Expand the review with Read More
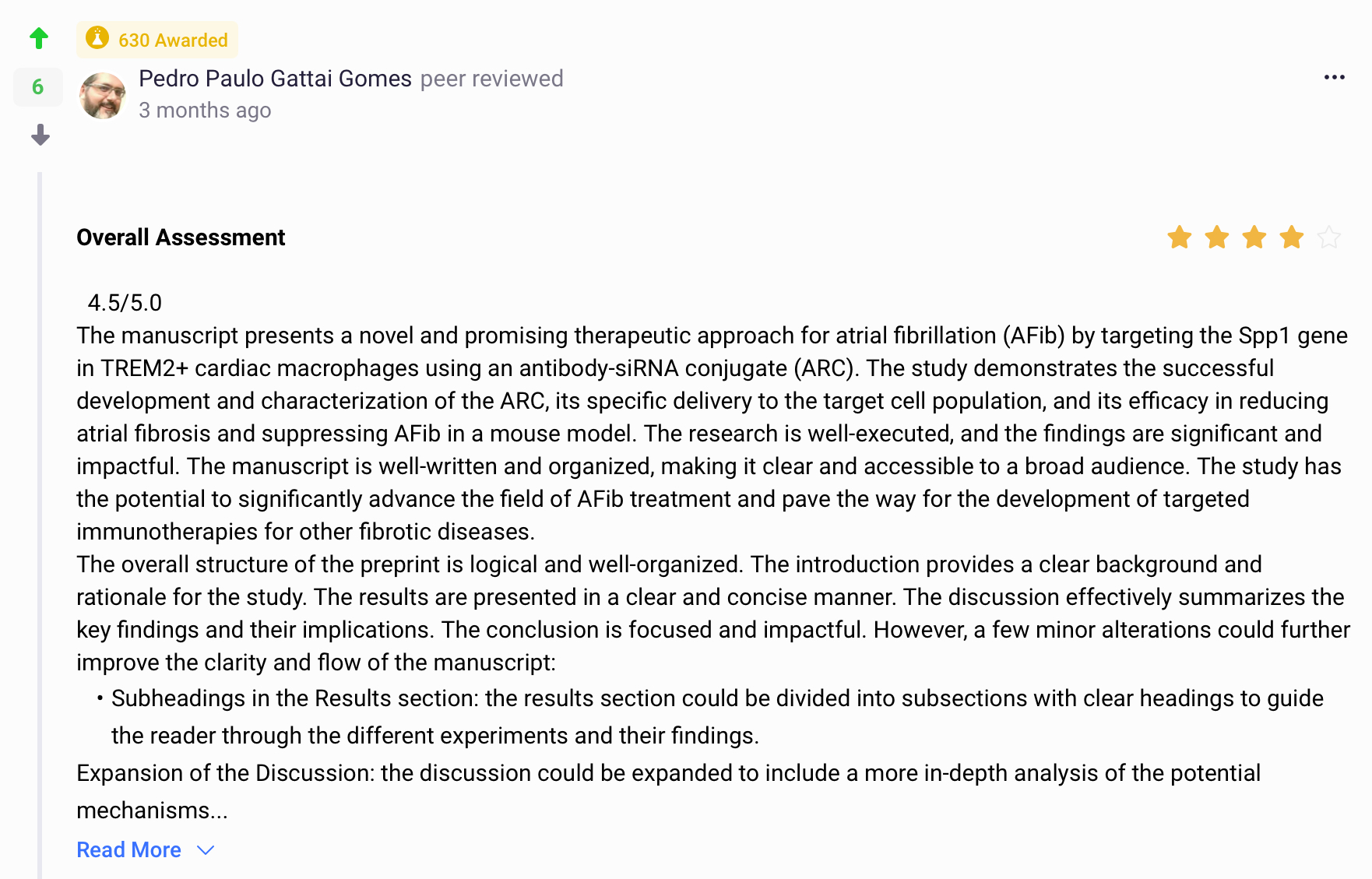This screenshot has width=1372, height=879. 128,849
